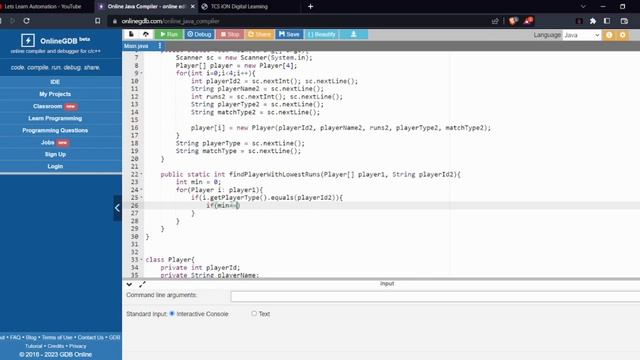Collapse the sidebar with the left chevron
Screen dimensions: 640x360
117,208
